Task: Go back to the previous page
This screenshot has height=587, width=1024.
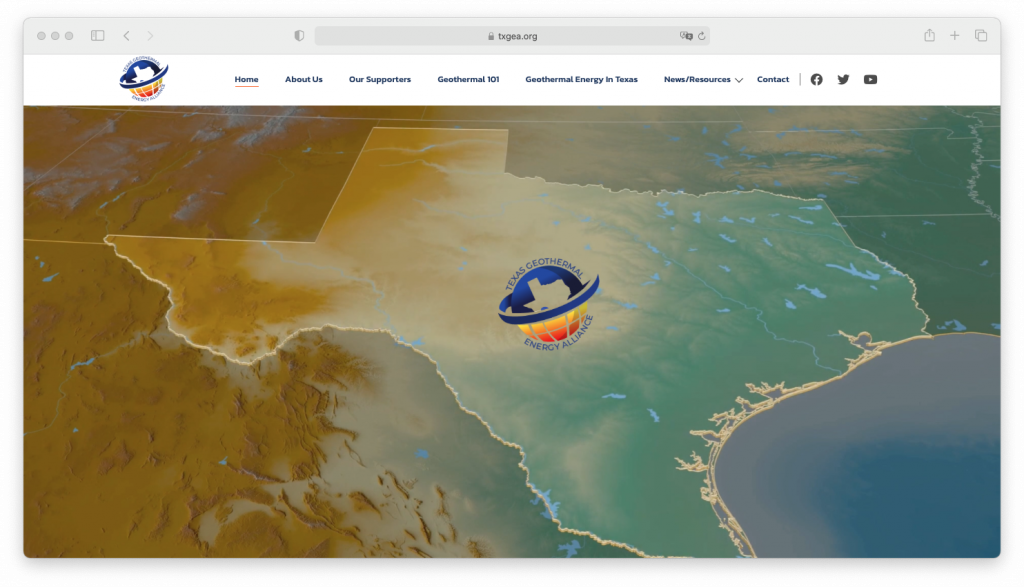Action: (127, 36)
